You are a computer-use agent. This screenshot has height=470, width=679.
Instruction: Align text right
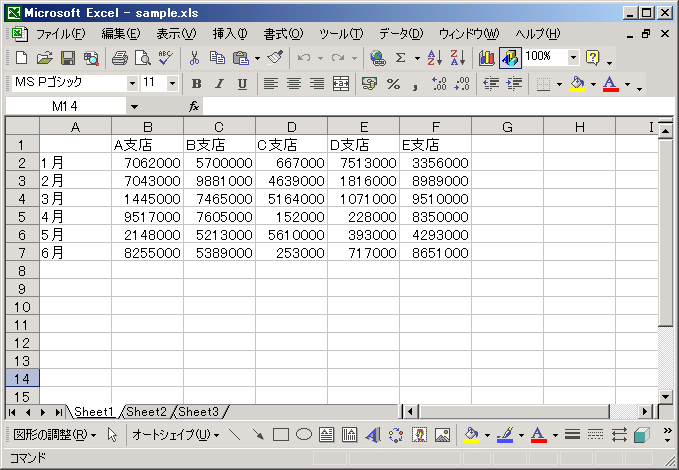click(x=317, y=84)
